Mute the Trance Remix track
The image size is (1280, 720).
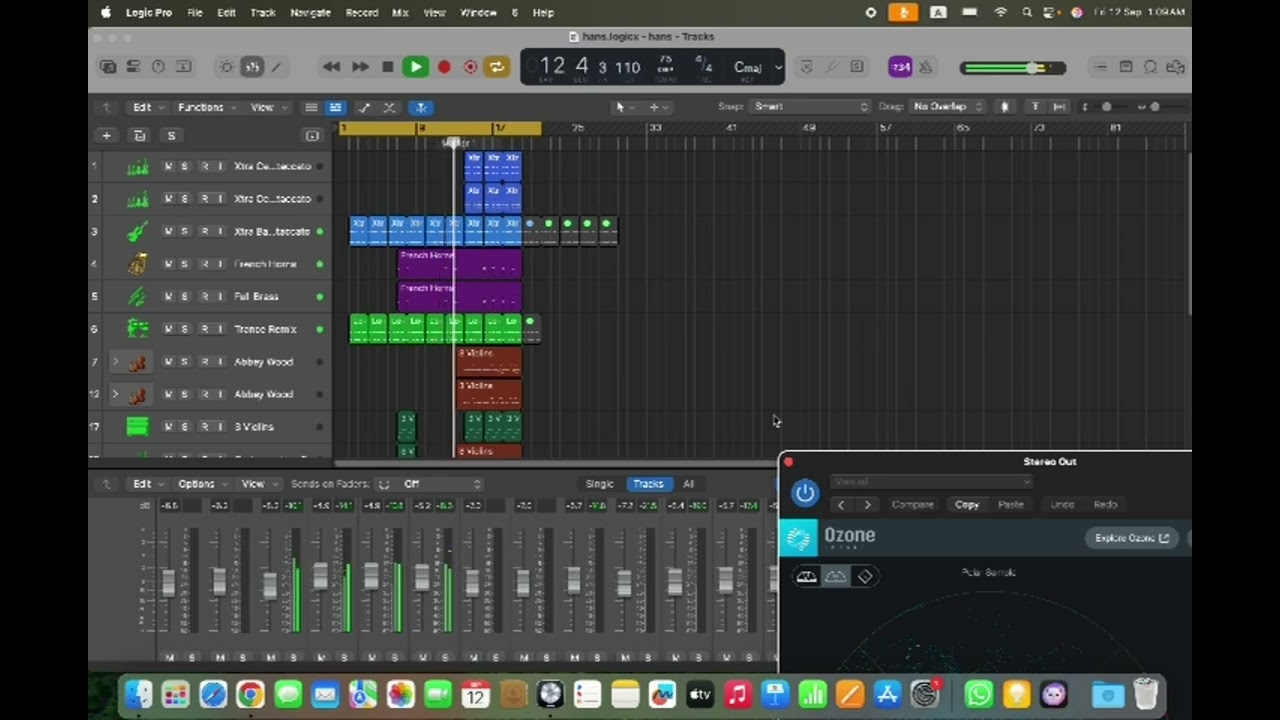pyautogui.click(x=168, y=329)
